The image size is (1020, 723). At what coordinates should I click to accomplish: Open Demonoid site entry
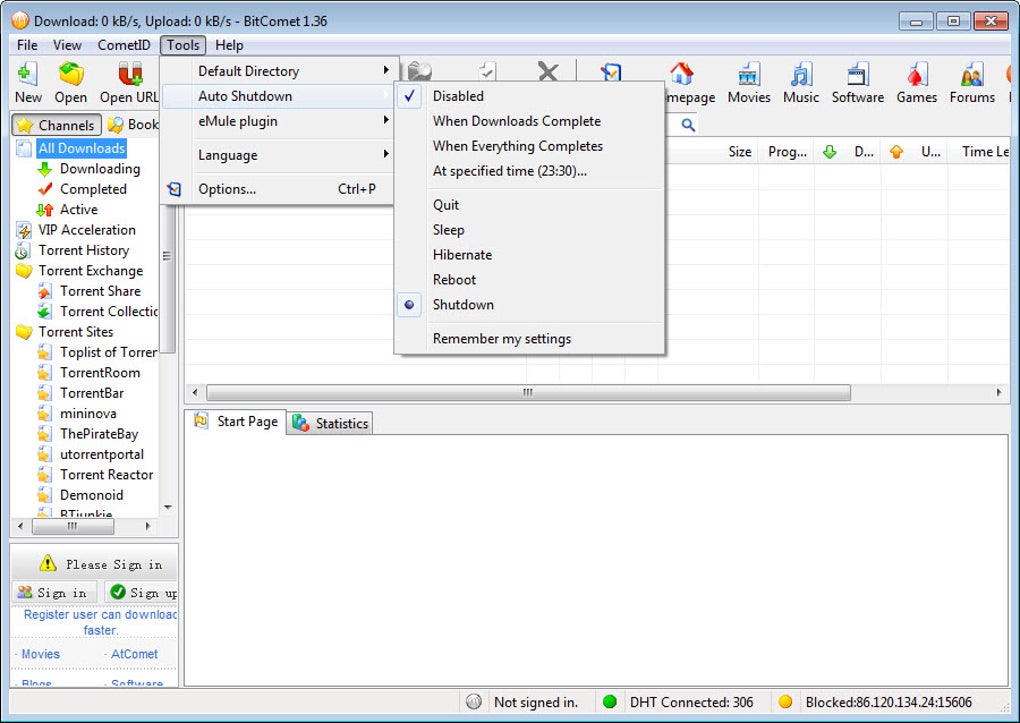pyautogui.click(x=91, y=495)
